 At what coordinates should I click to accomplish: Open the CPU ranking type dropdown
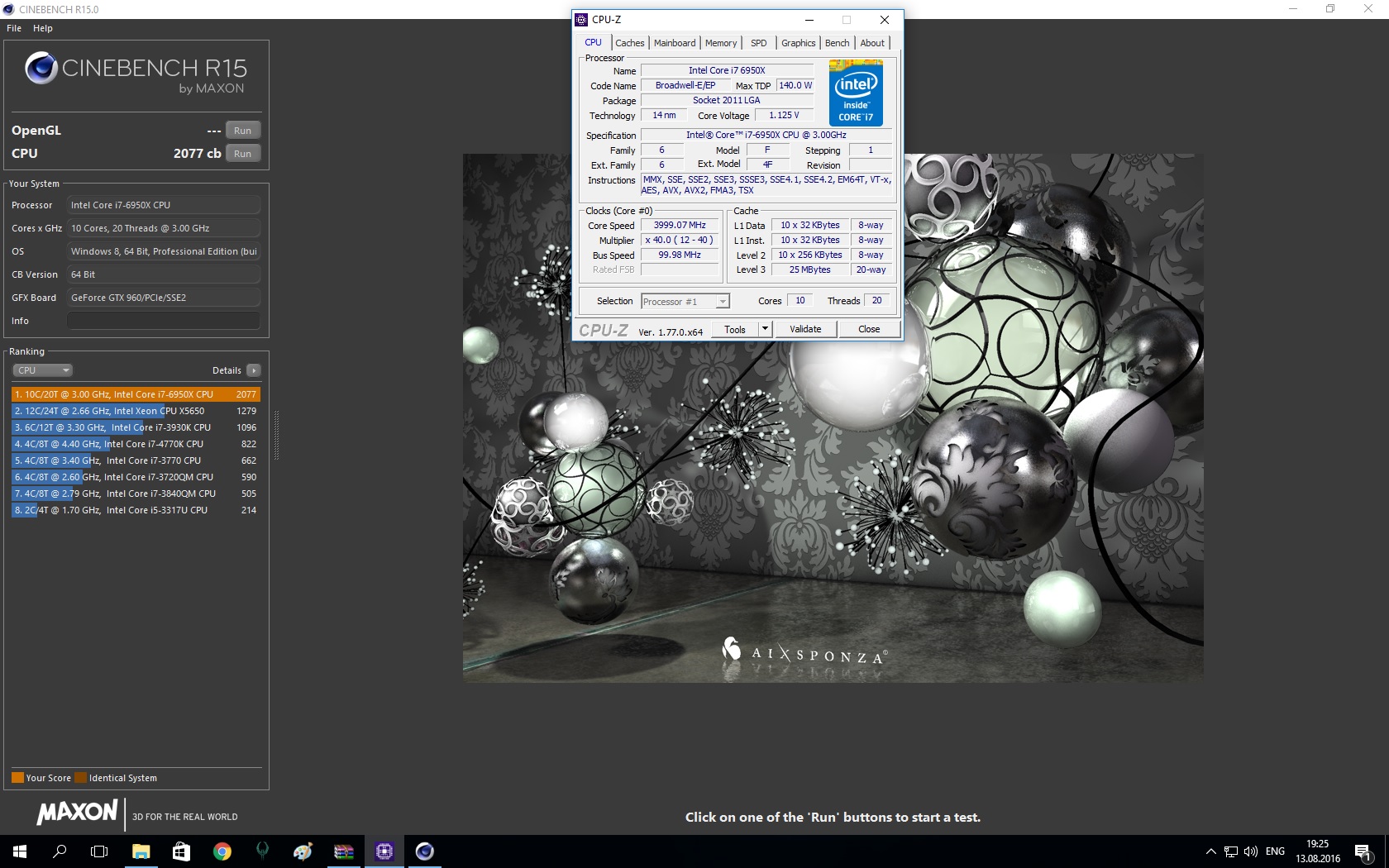point(42,370)
